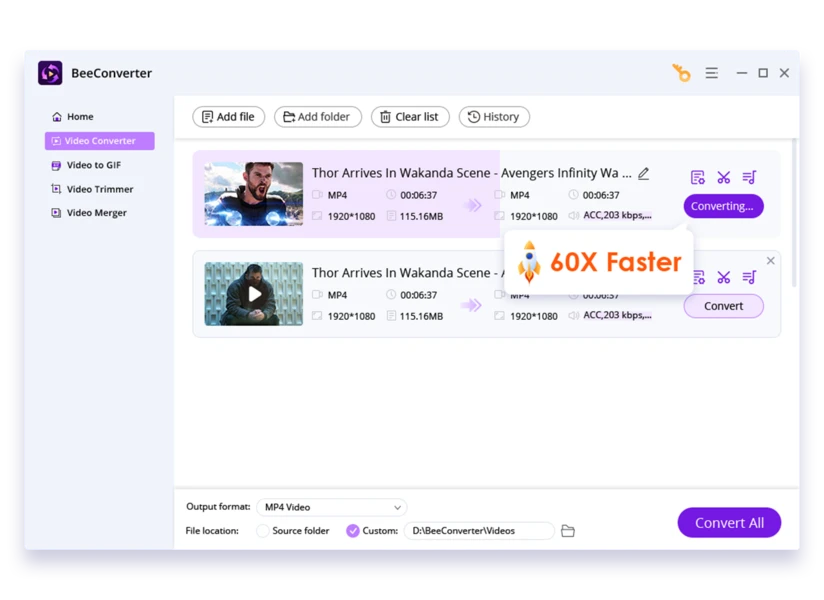Open audio settings icon on first video
The image size is (824, 600).
[x=749, y=177]
